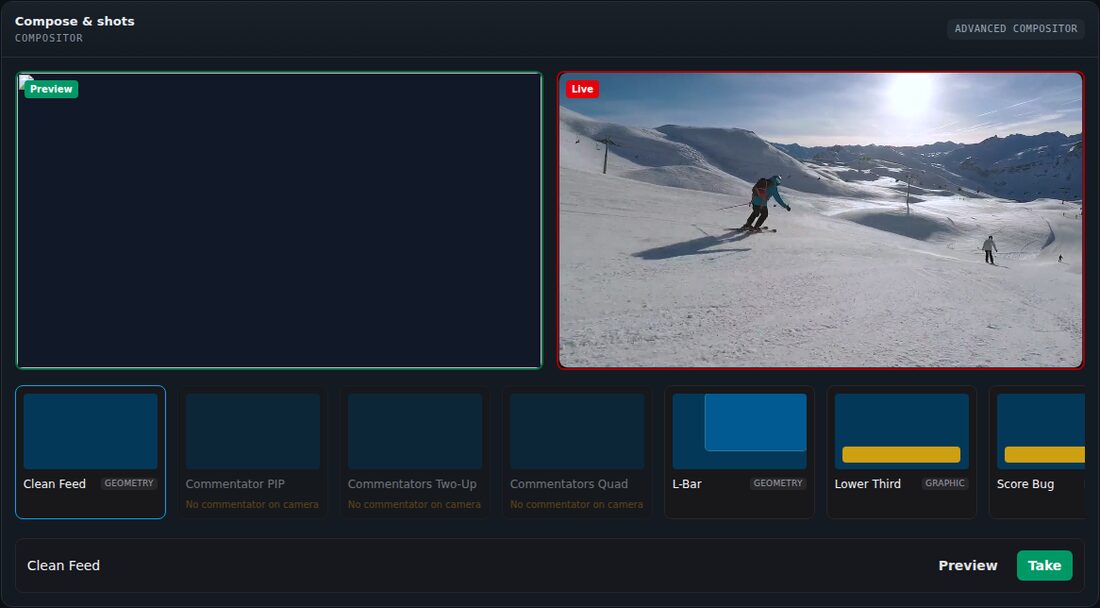Click the GRAPHIC tag on Lower Third
The width and height of the screenshot is (1100, 608).
click(x=944, y=483)
